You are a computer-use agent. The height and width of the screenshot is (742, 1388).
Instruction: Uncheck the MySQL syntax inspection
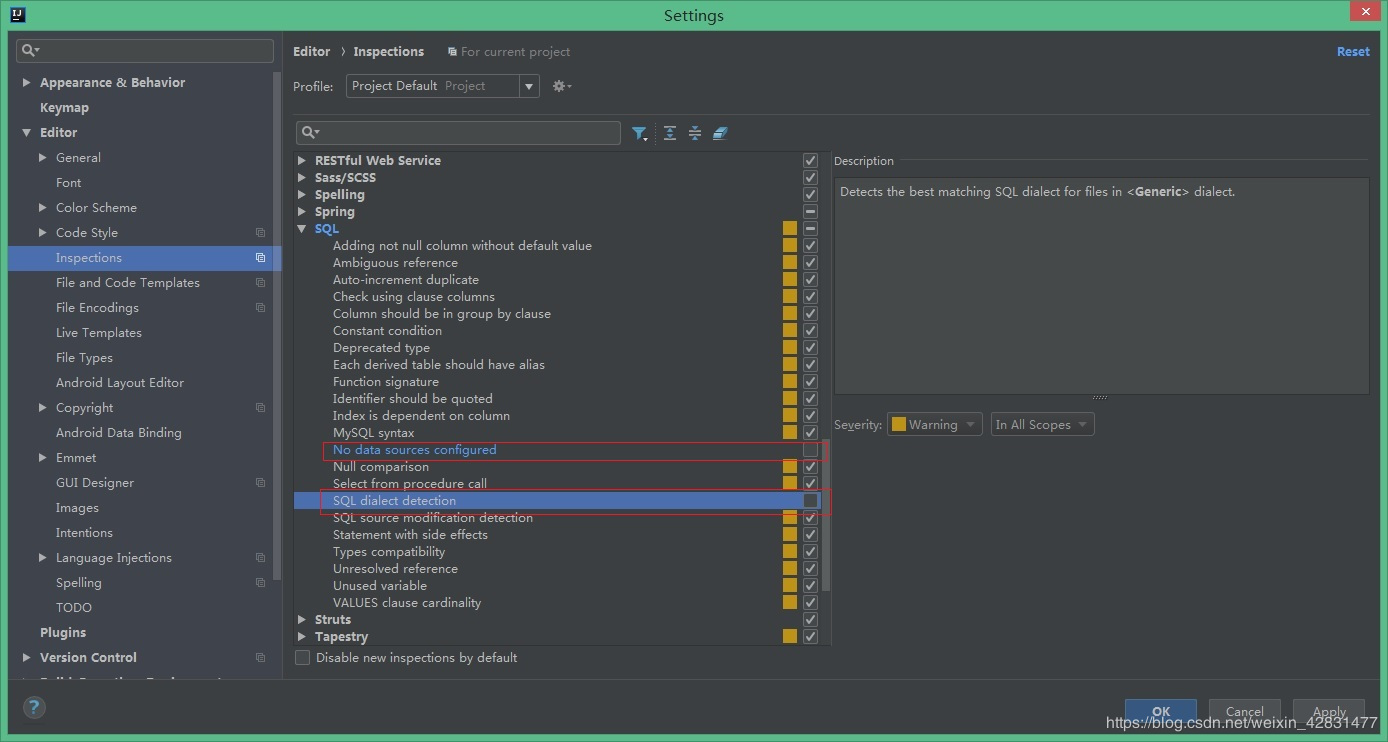(x=810, y=433)
